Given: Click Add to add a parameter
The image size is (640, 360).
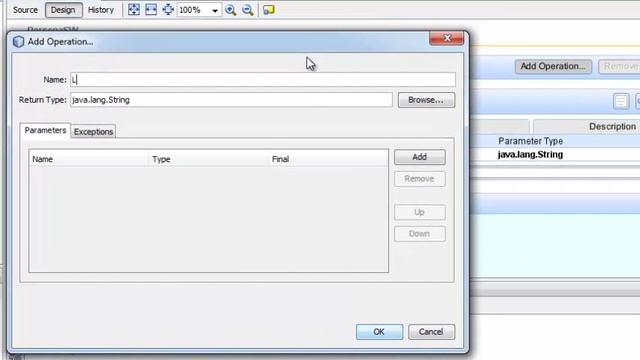Looking at the screenshot, I should pos(420,157).
